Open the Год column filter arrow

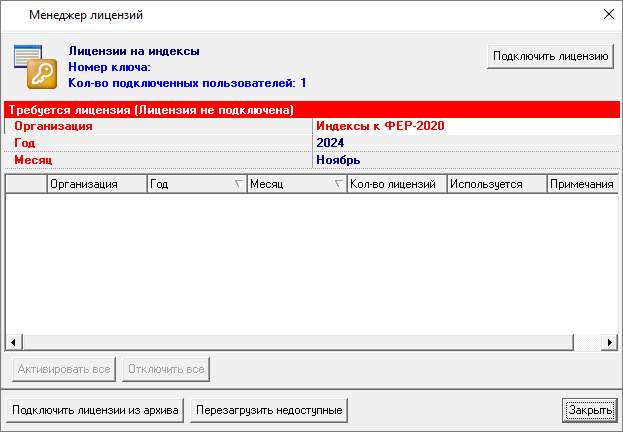point(238,184)
